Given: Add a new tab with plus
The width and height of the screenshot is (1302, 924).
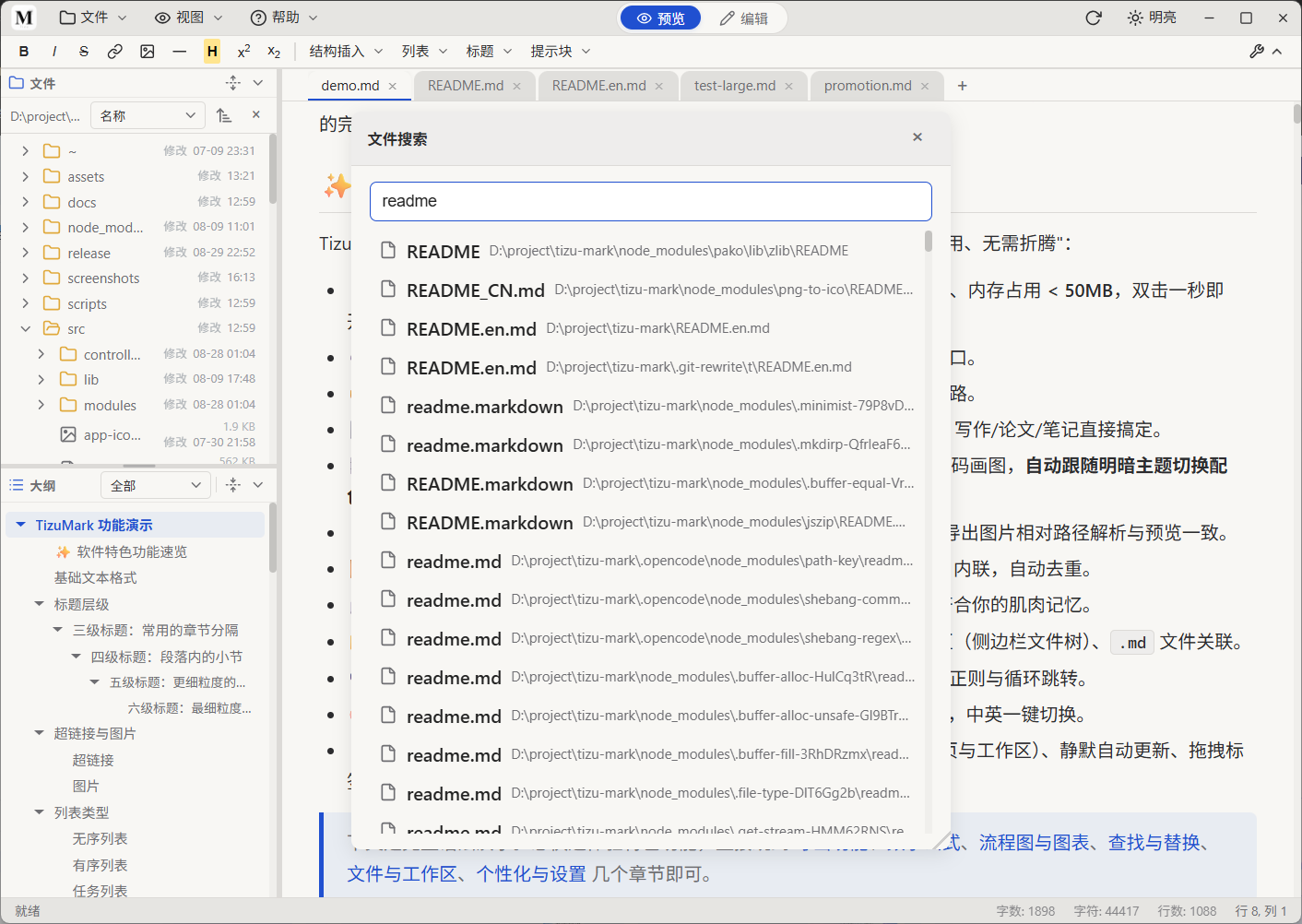Looking at the screenshot, I should tap(963, 86).
